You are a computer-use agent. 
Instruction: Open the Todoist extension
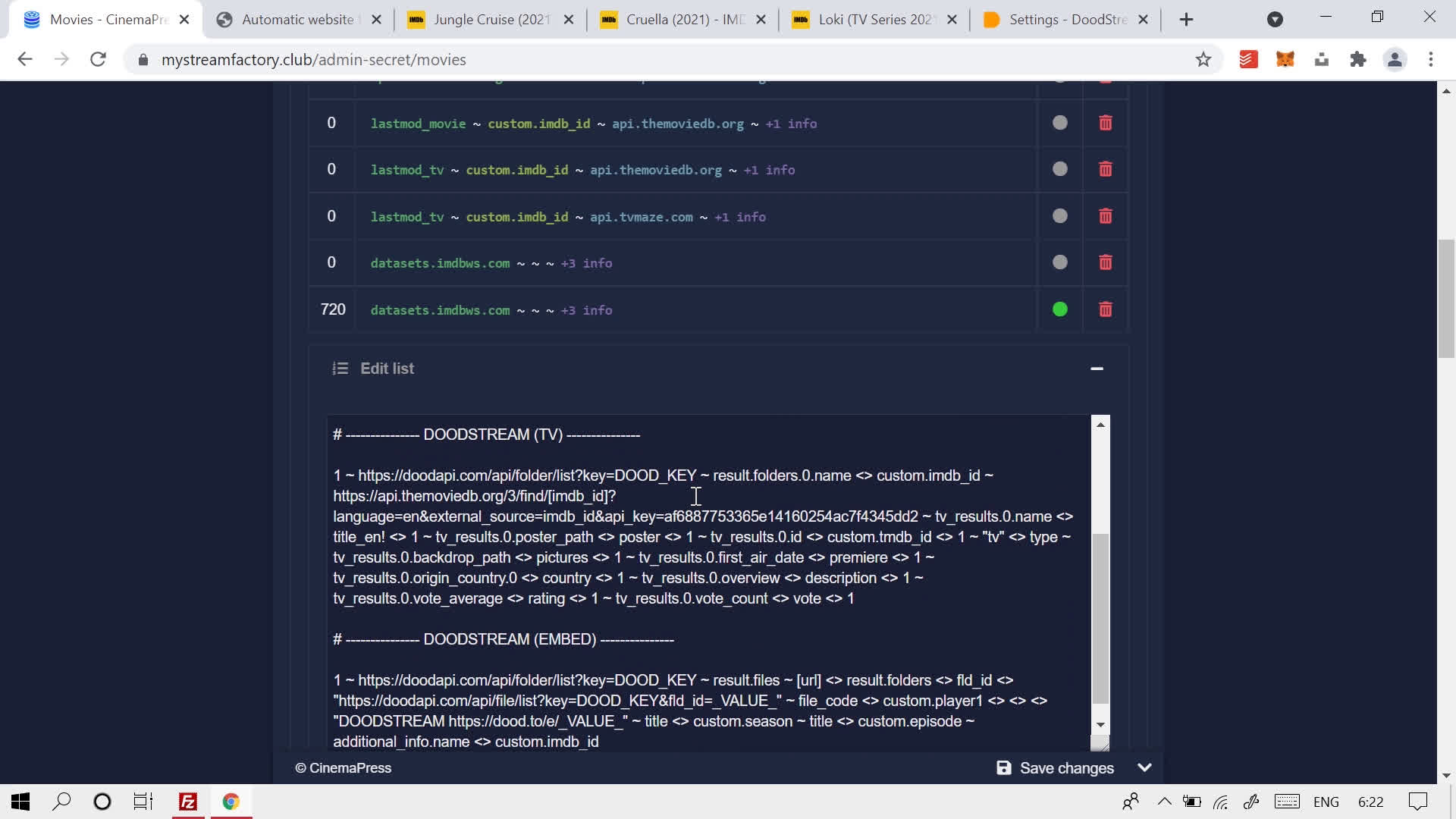1248,59
